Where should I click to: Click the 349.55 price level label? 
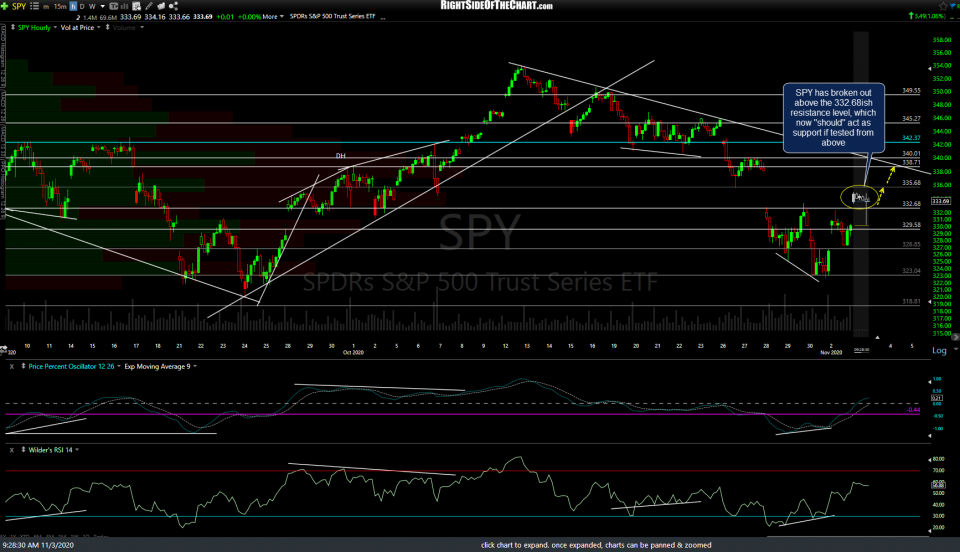(x=911, y=91)
